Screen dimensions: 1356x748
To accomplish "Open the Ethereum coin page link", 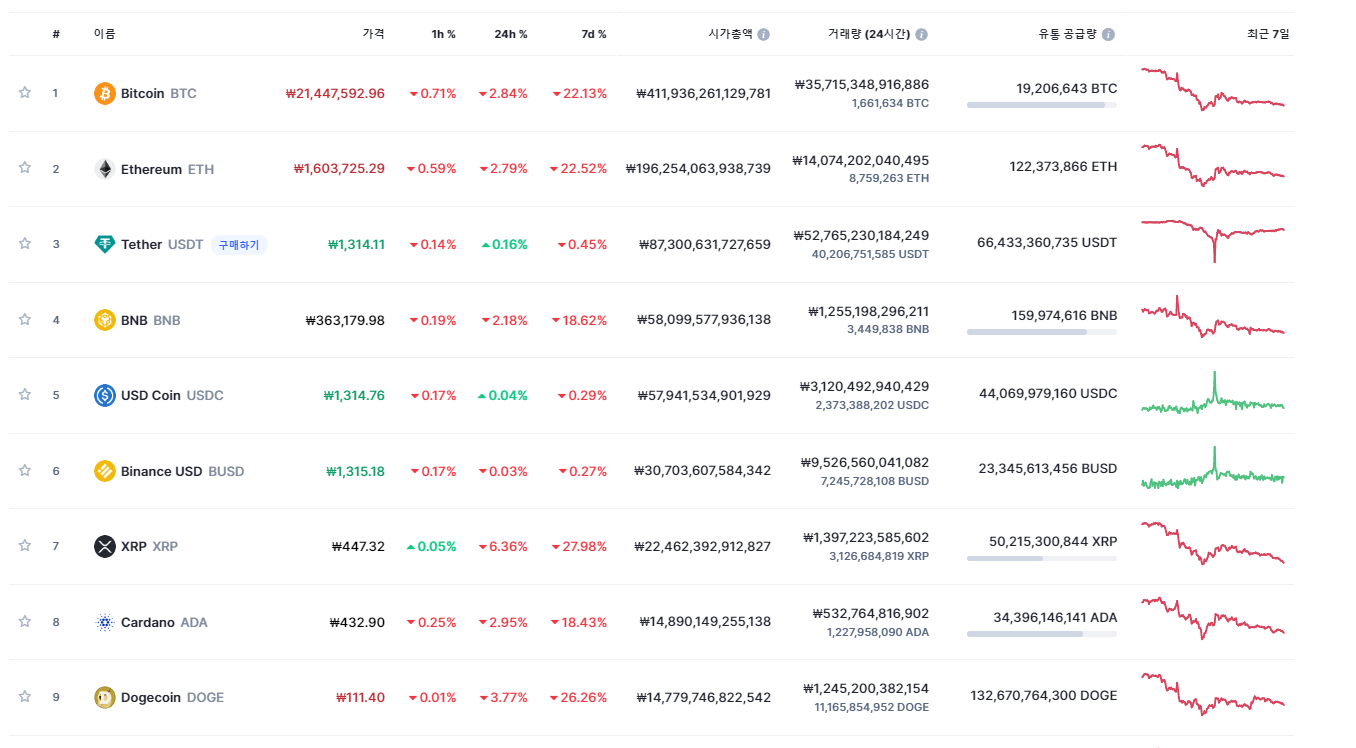I will pyautogui.click(x=167, y=169).
